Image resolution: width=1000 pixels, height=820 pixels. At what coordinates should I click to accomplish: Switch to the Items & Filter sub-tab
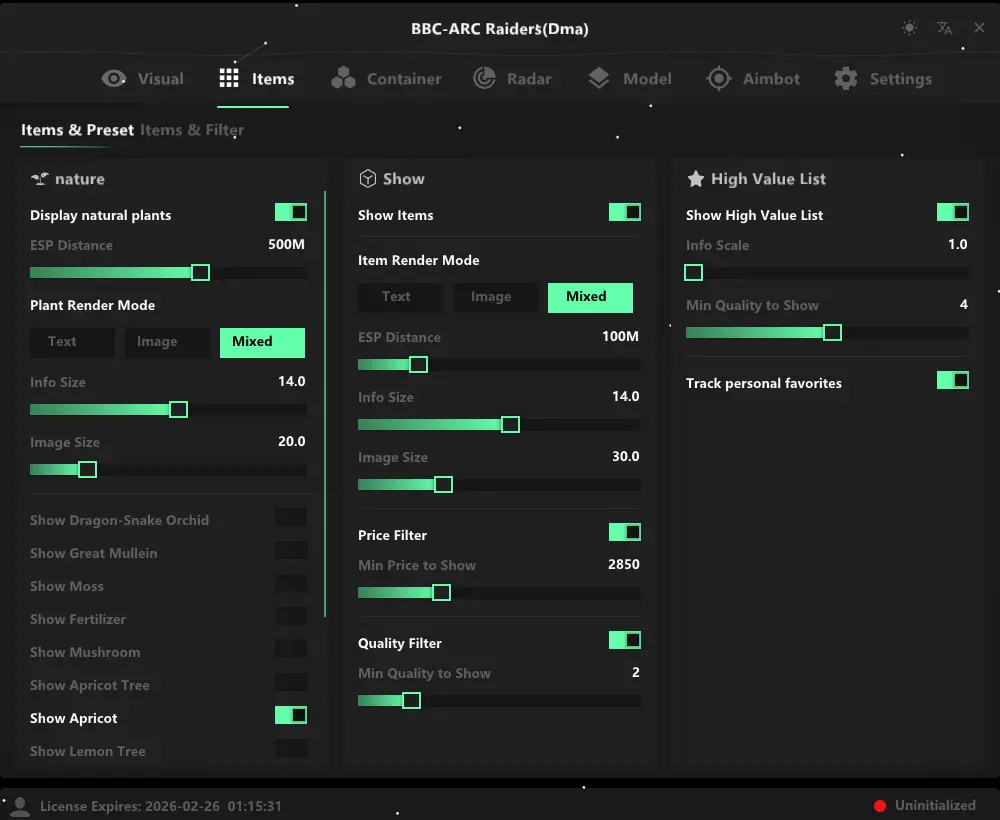point(192,130)
